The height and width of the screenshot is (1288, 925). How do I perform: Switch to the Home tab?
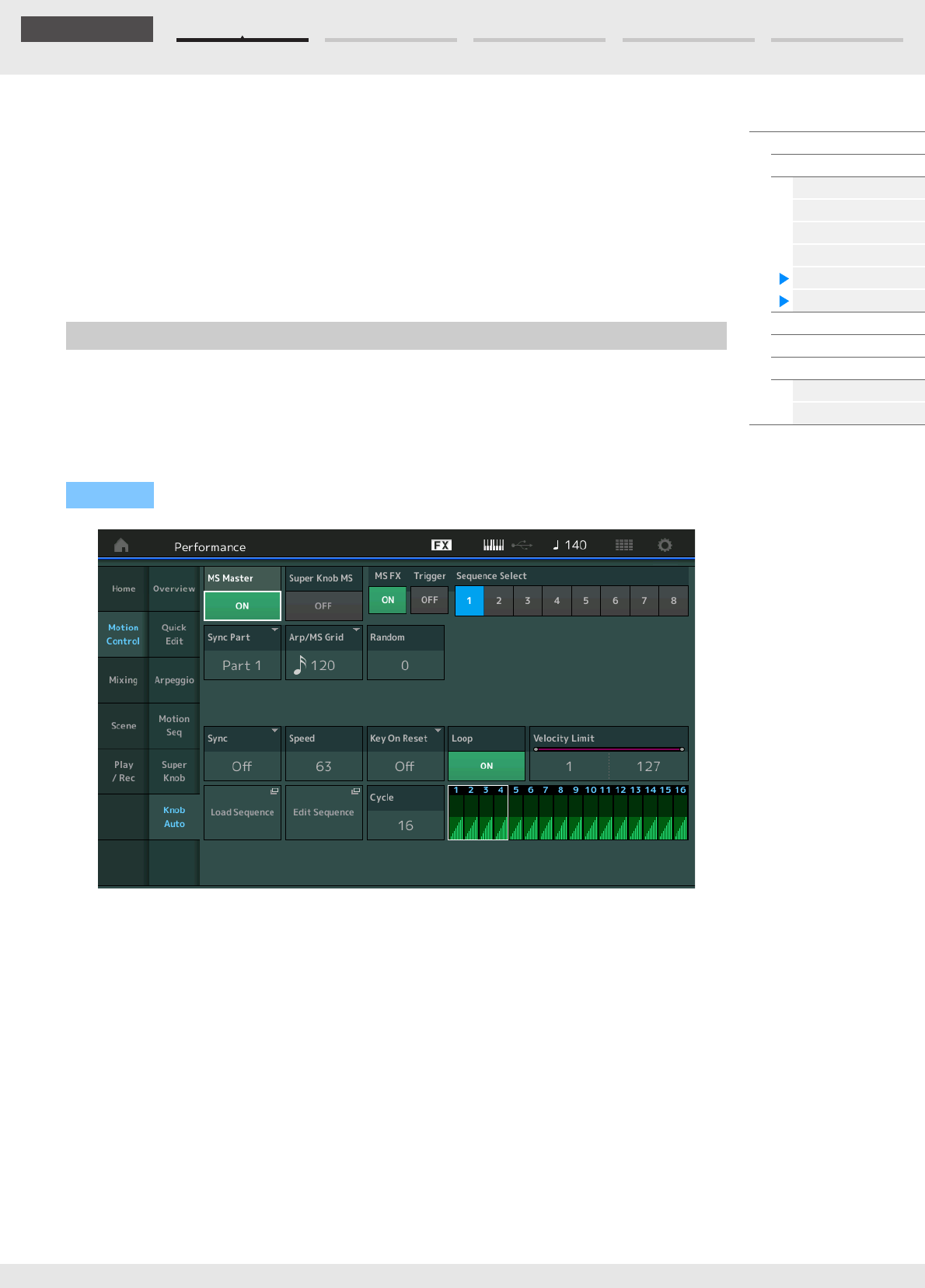pyautogui.click(x=124, y=589)
